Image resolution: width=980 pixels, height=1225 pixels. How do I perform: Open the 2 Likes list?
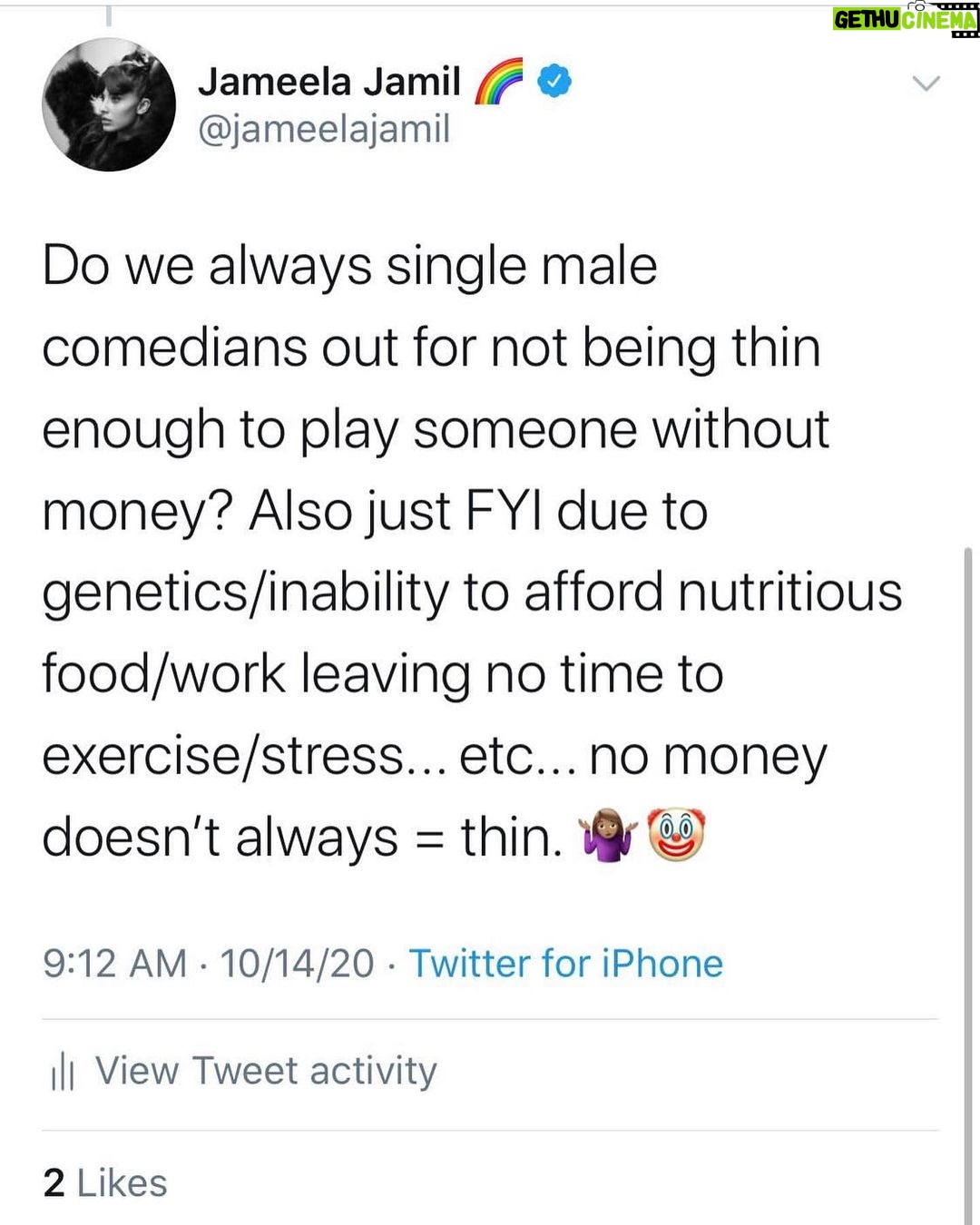coord(105,1182)
